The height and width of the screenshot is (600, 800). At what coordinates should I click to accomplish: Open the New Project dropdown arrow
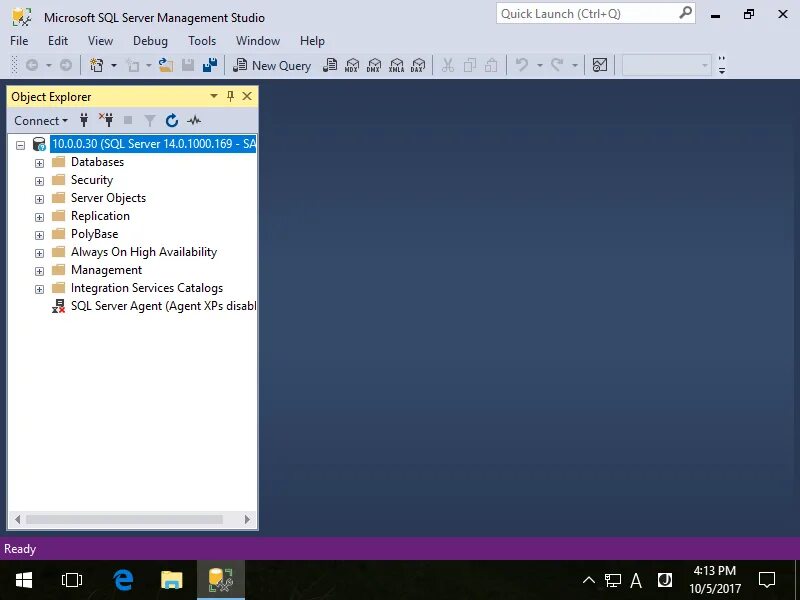point(114,65)
